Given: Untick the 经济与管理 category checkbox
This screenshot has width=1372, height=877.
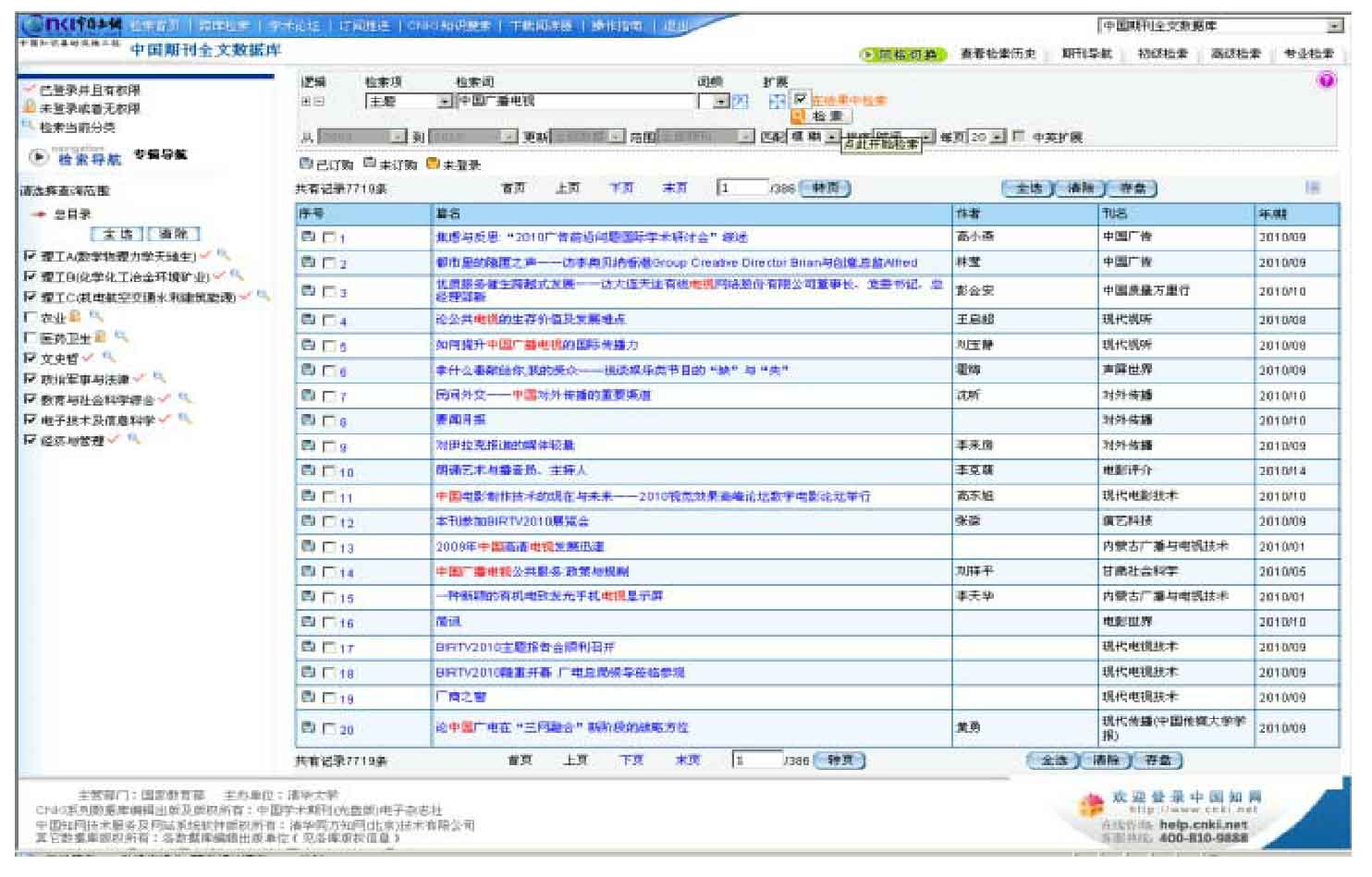Looking at the screenshot, I should coord(31,440).
